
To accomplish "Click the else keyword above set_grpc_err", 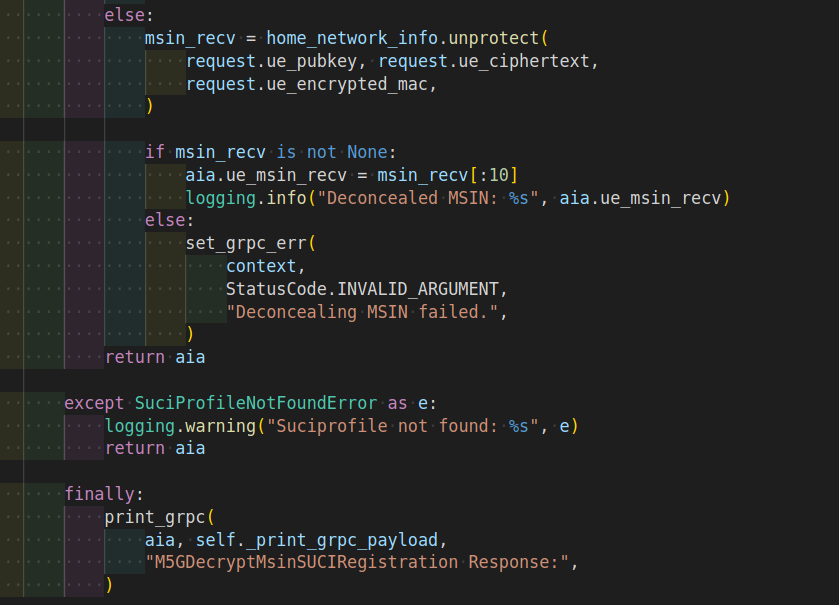I will 165,220.
